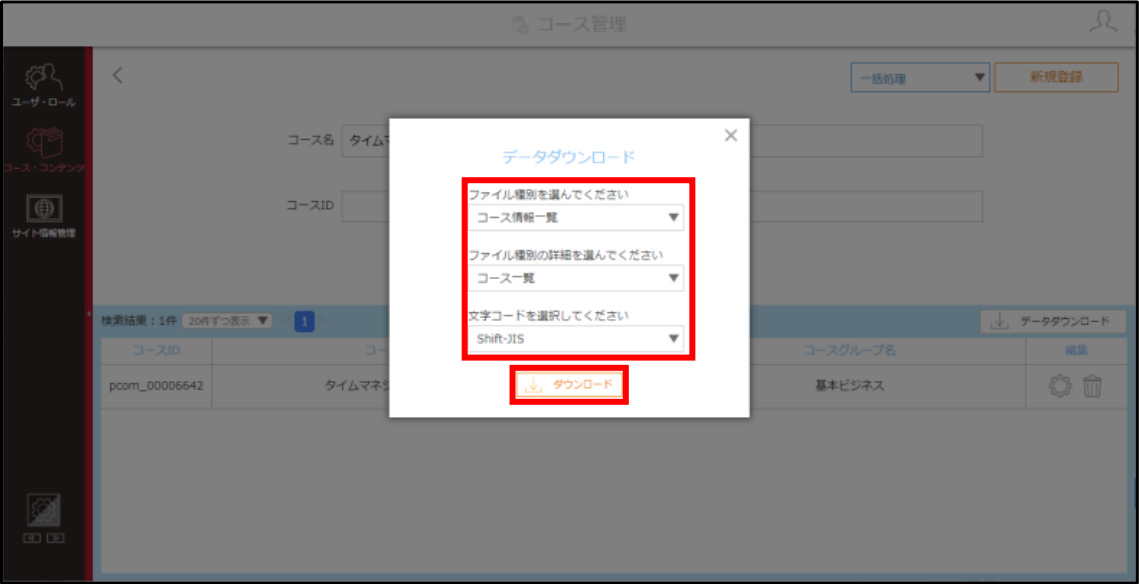Click the sidebar collapse arrow handle
1139x584 pixels.
pyautogui.click(x=89, y=314)
